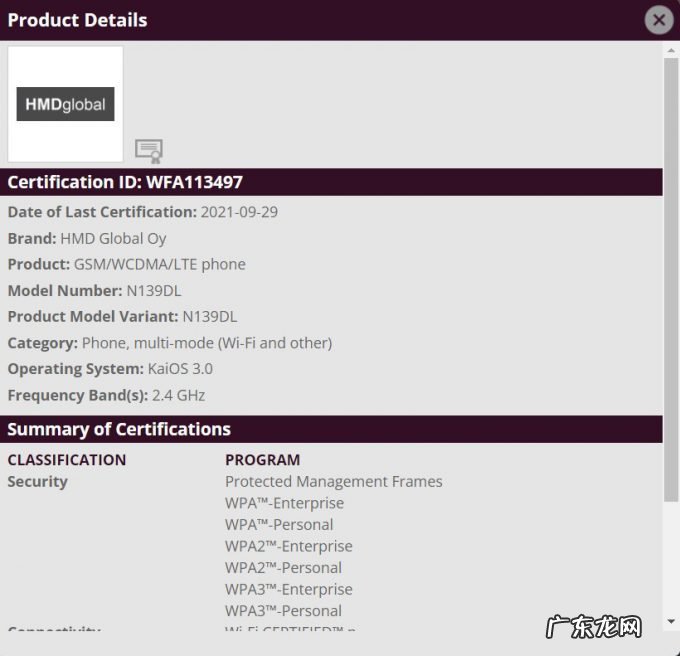Viewport: 680px width, 656px height.
Task: Click the WPA3™-Personal program entry
Action: pos(283,611)
